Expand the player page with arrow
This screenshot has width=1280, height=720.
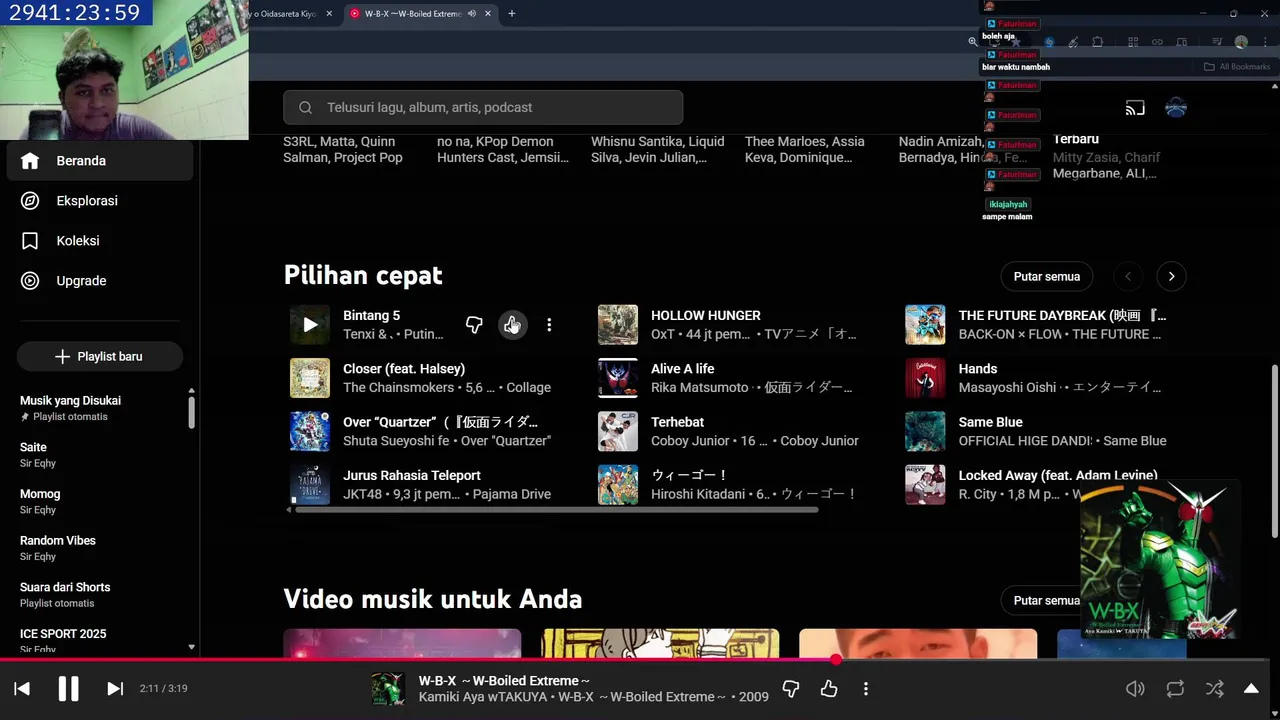1251,688
